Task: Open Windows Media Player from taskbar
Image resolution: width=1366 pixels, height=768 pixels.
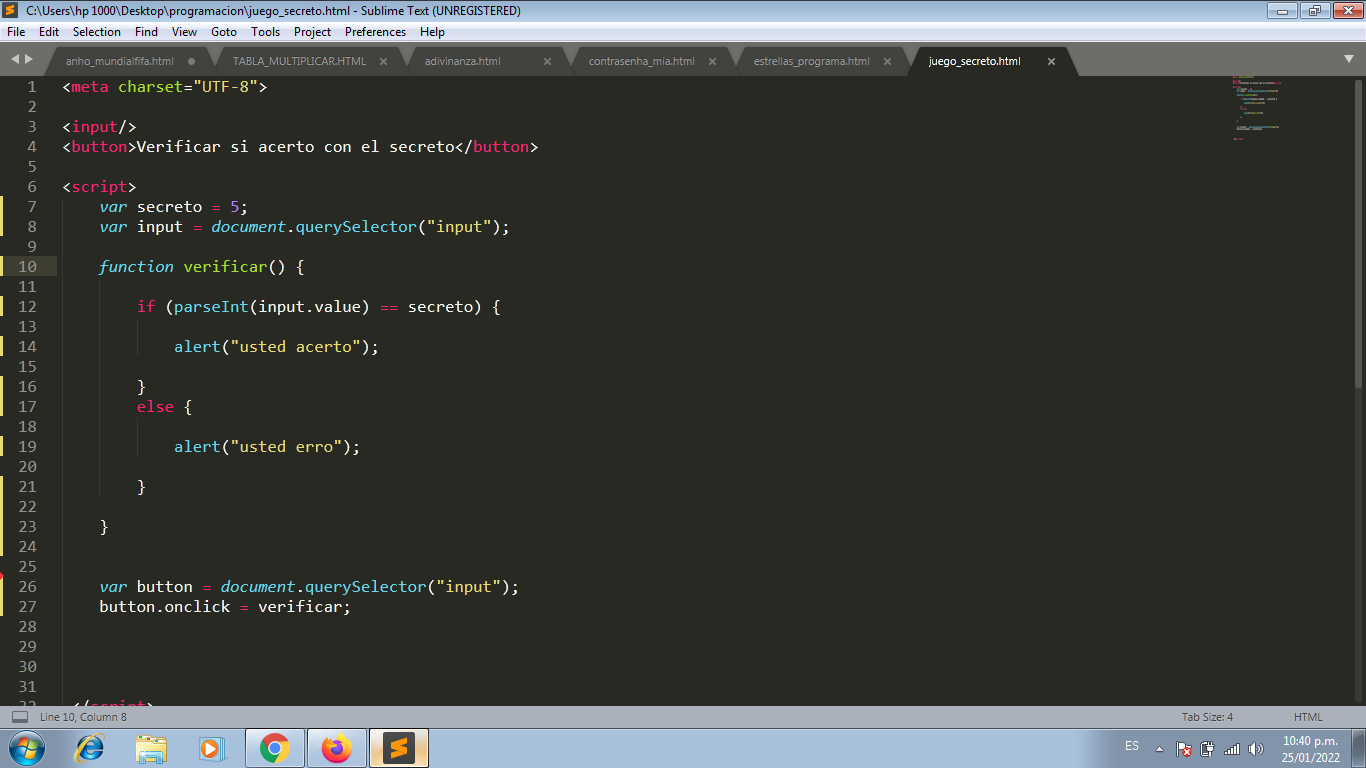Action: point(212,748)
